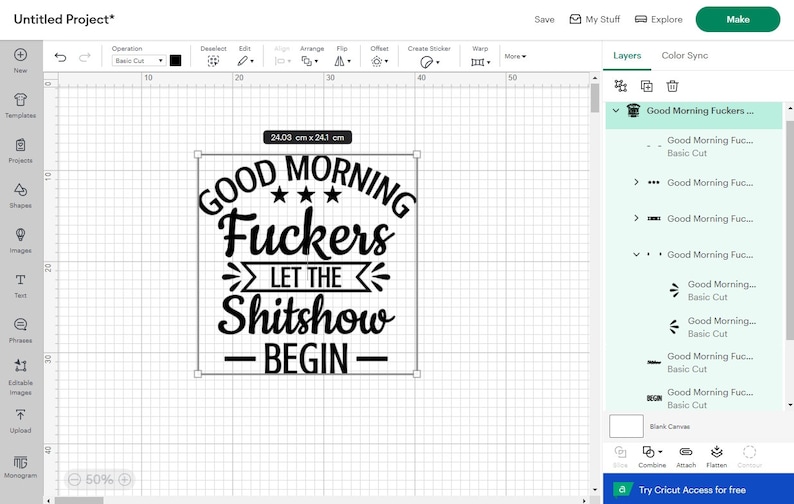Image resolution: width=794 pixels, height=504 pixels.
Task: Click the Redo arrow
Action: click(85, 57)
